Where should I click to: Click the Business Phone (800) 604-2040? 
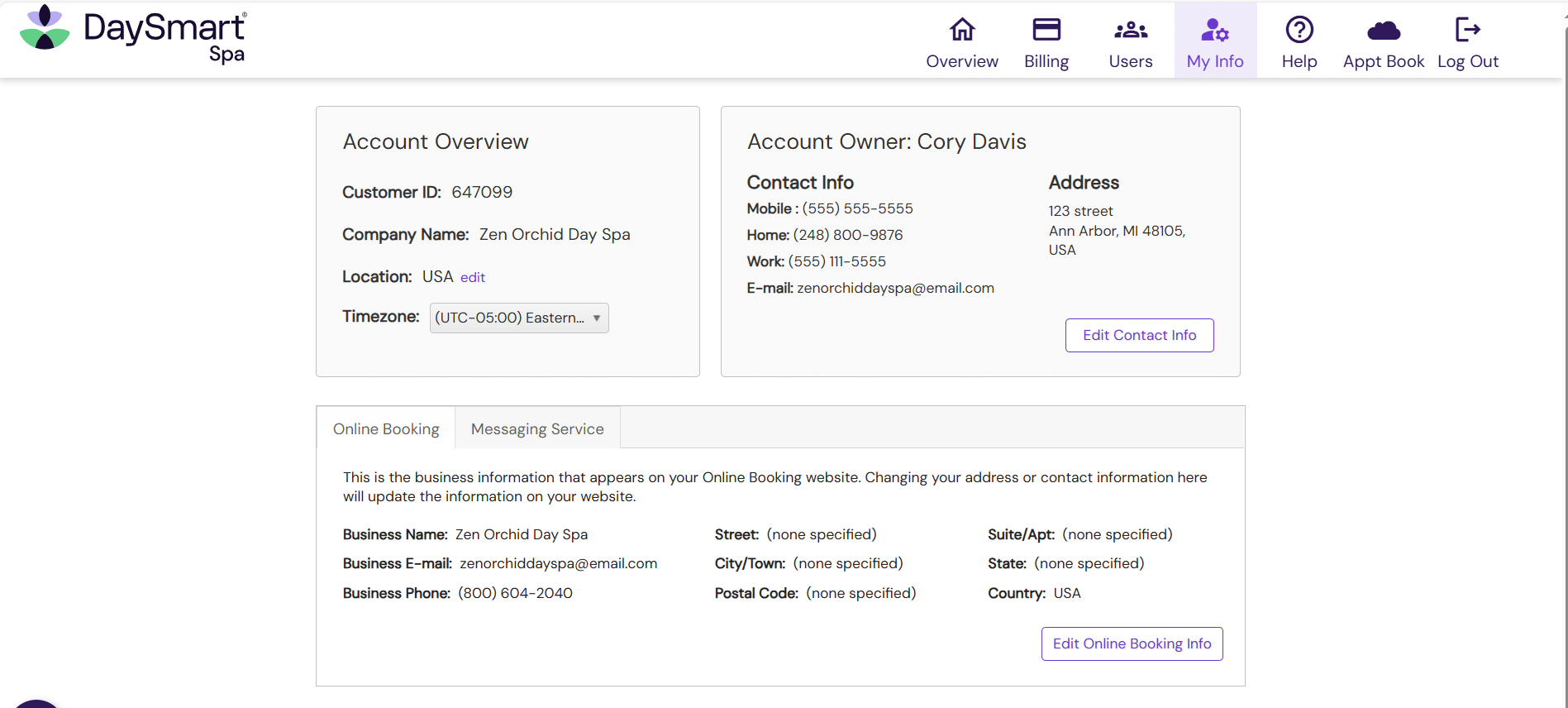point(515,593)
